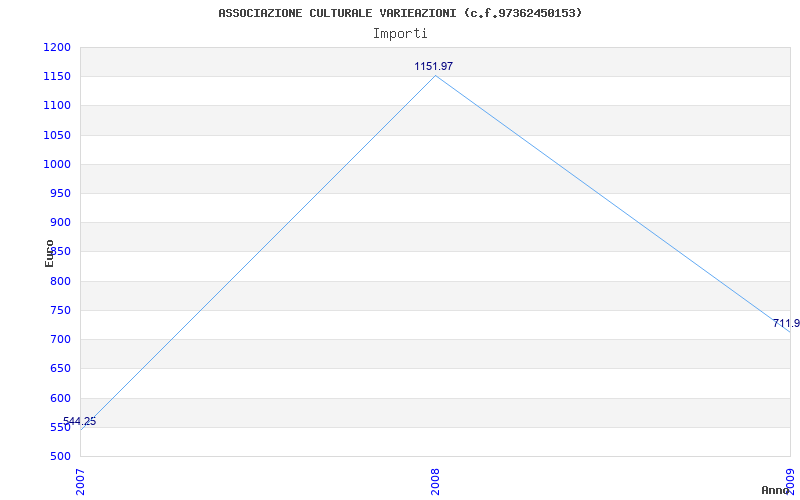Image resolution: width=800 pixels, height=500 pixels.
Task: Click the 800 y-axis value
Action: [60, 281]
